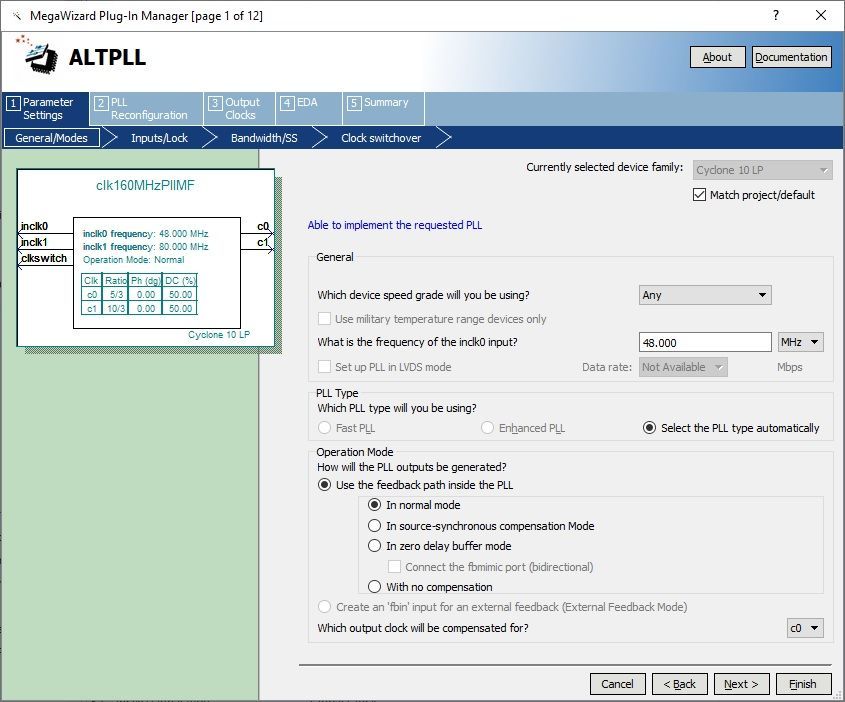Open the device speed grade dropdown
The width and height of the screenshot is (845, 702).
point(705,295)
